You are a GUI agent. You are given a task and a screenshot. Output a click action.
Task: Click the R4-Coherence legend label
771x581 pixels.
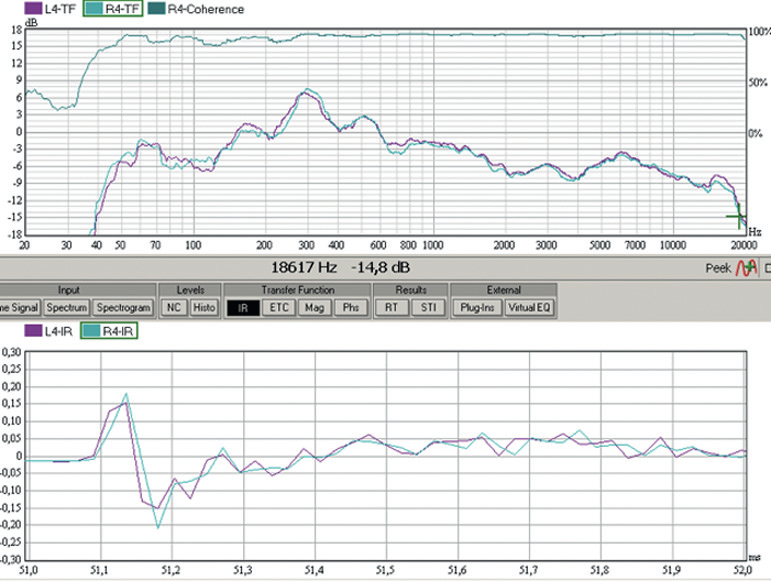pos(206,9)
